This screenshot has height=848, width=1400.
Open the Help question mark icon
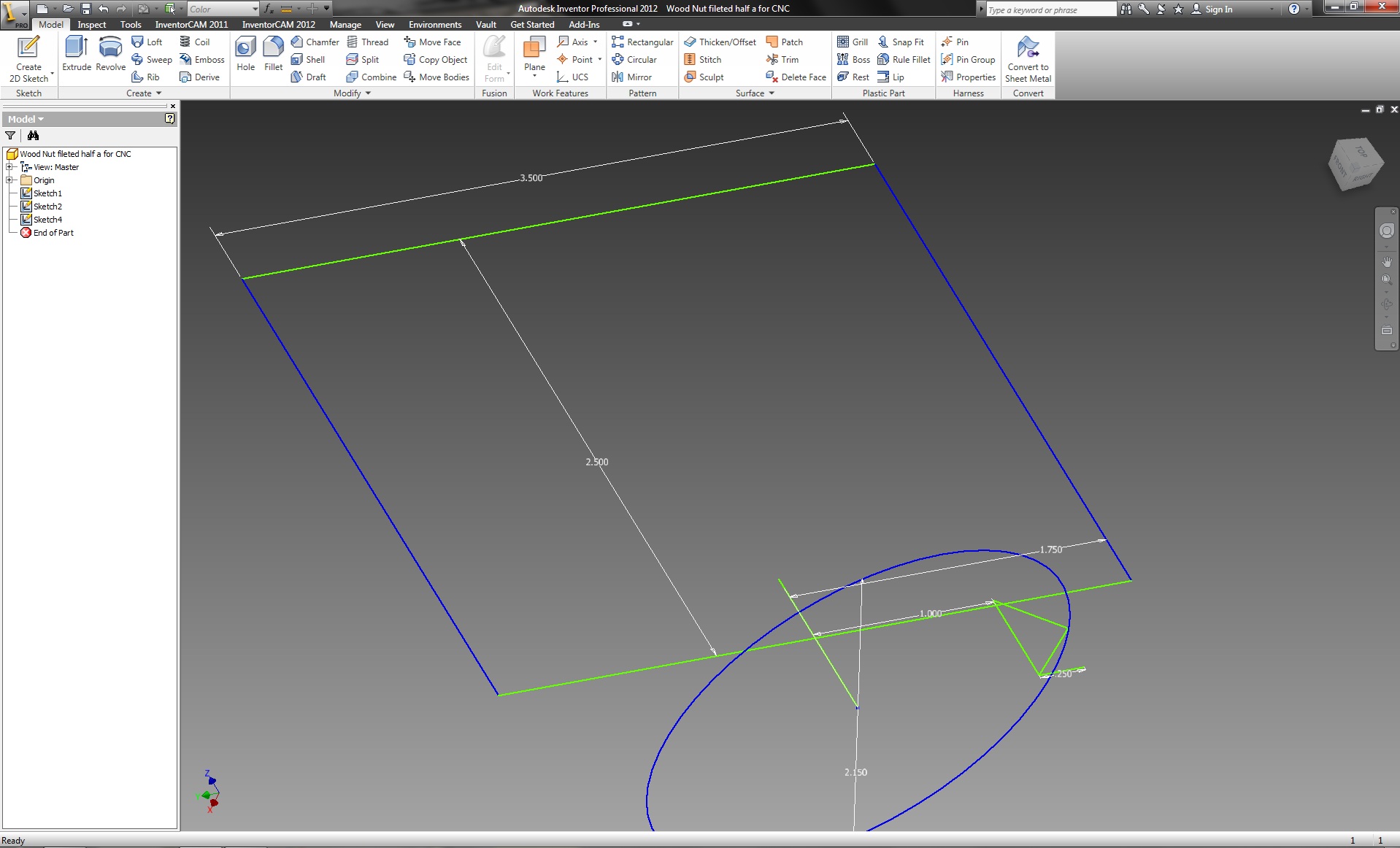pos(1293,9)
